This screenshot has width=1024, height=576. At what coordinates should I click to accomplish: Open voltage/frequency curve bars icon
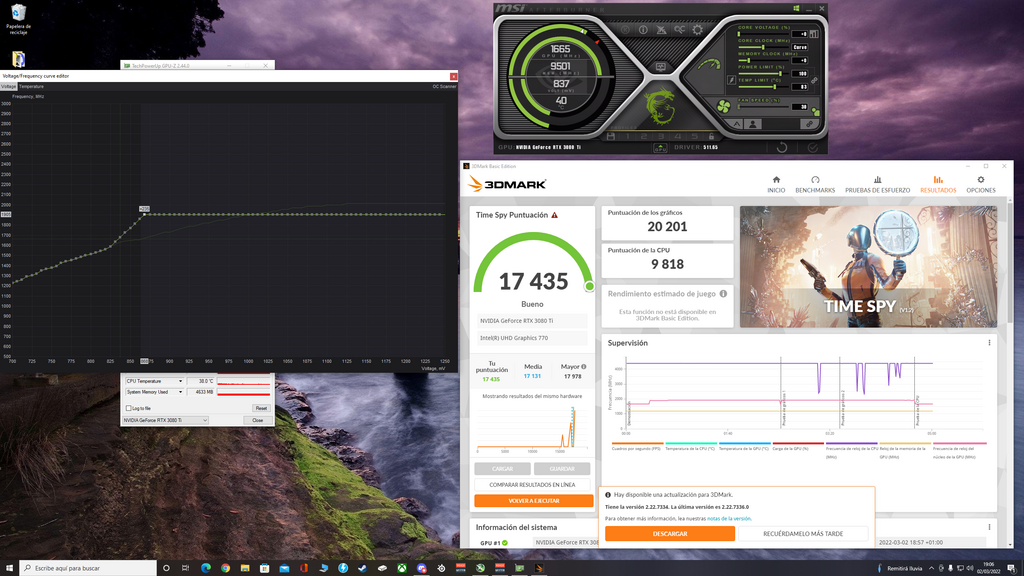point(814,34)
